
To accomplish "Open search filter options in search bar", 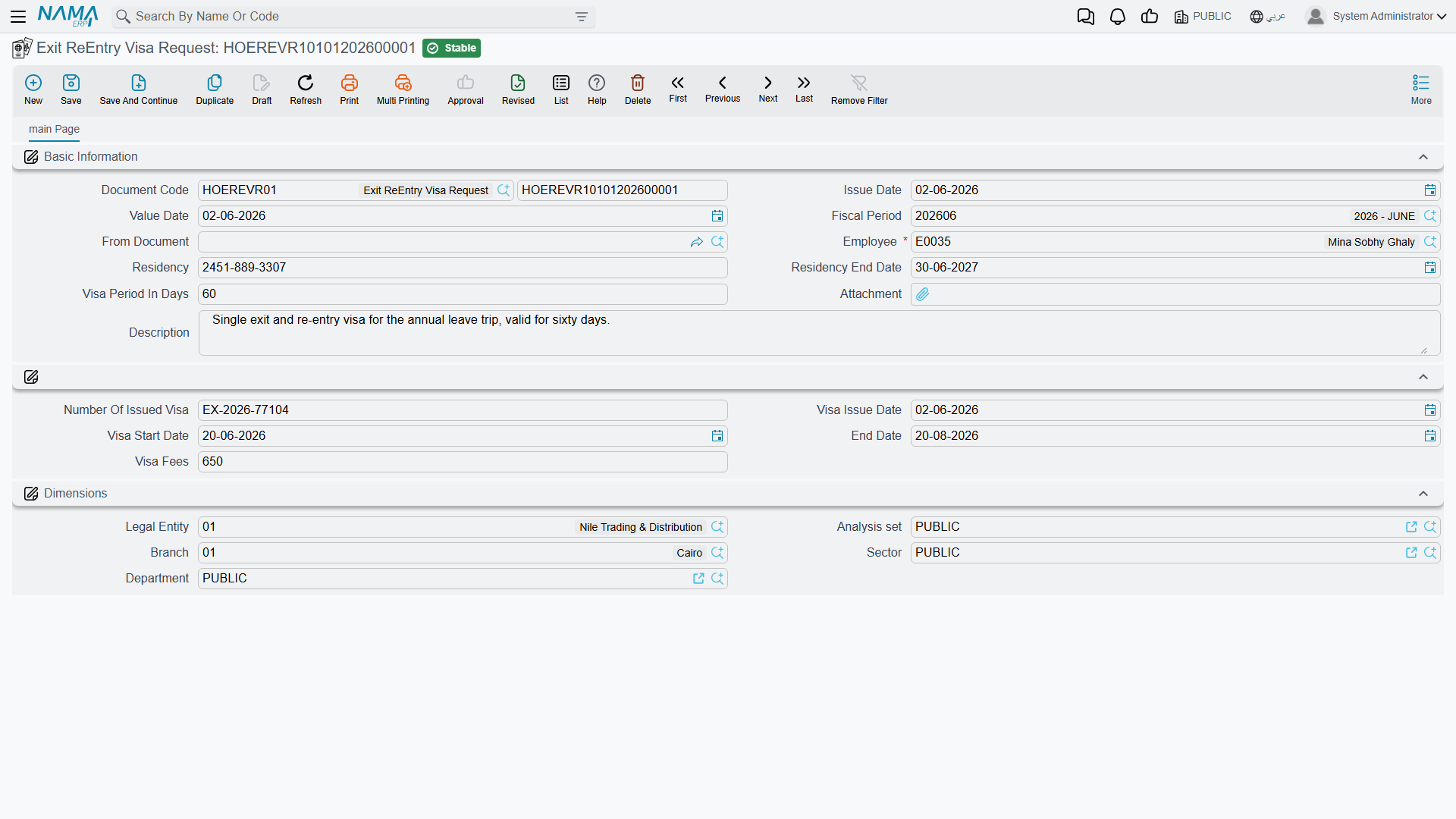I will [x=582, y=17].
